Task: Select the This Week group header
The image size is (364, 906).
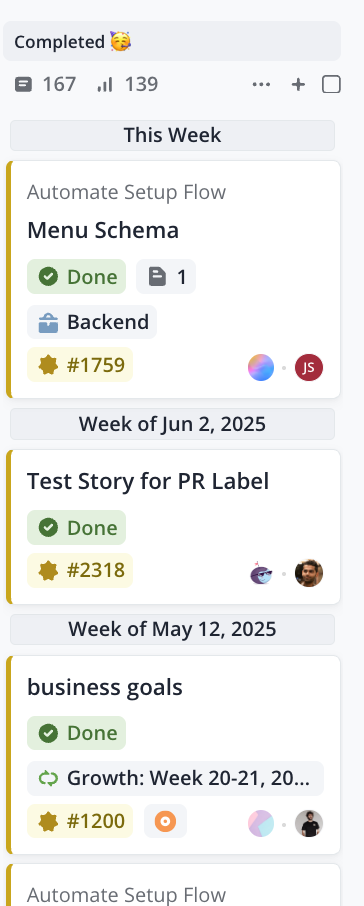Action: tap(172, 135)
